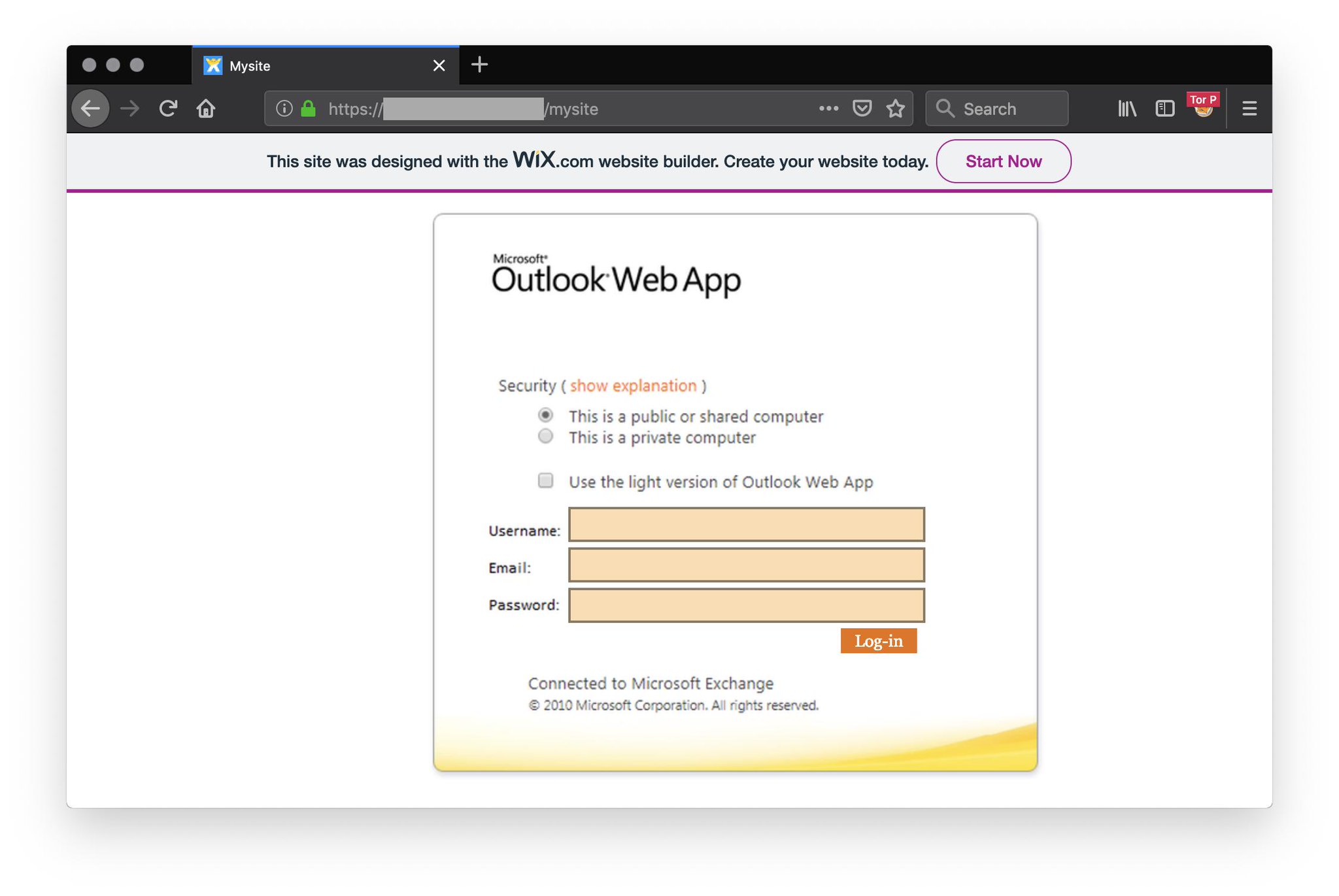Click the browser back arrow button
Screen dimensions: 1339x896
pos(90,108)
